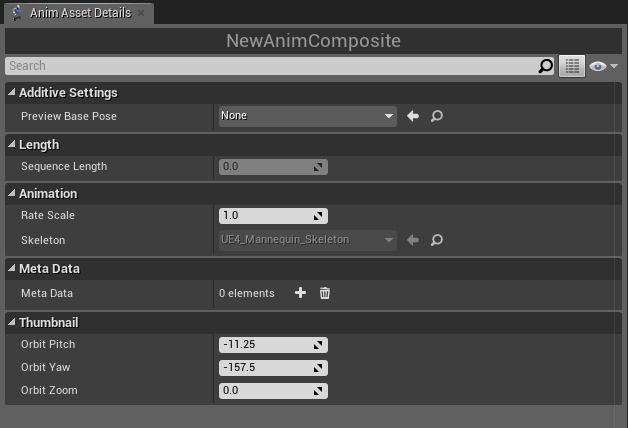Screen dimensions: 628x428
Task: Use selected asset arrow for Preview Base Pose
Action: pyautogui.click(x=413, y=116)
